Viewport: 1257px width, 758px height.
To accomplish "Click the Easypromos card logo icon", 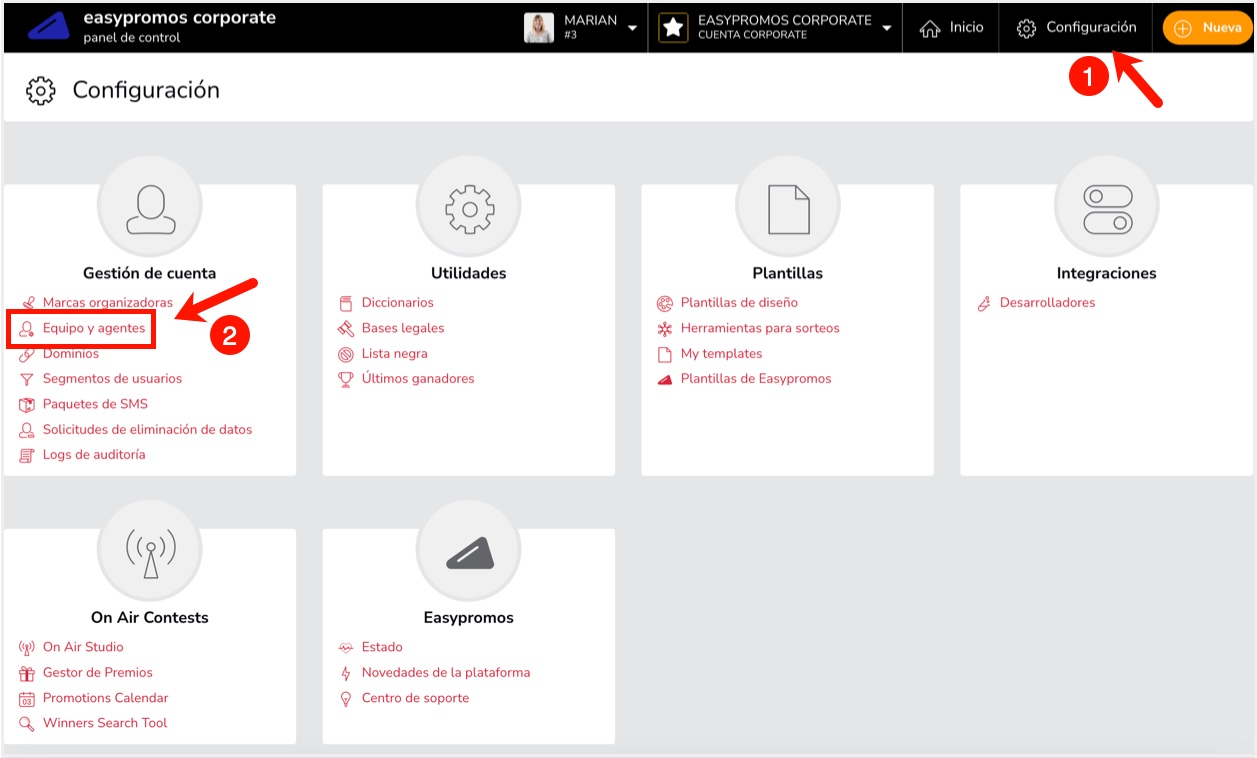I will coord(469,553).
